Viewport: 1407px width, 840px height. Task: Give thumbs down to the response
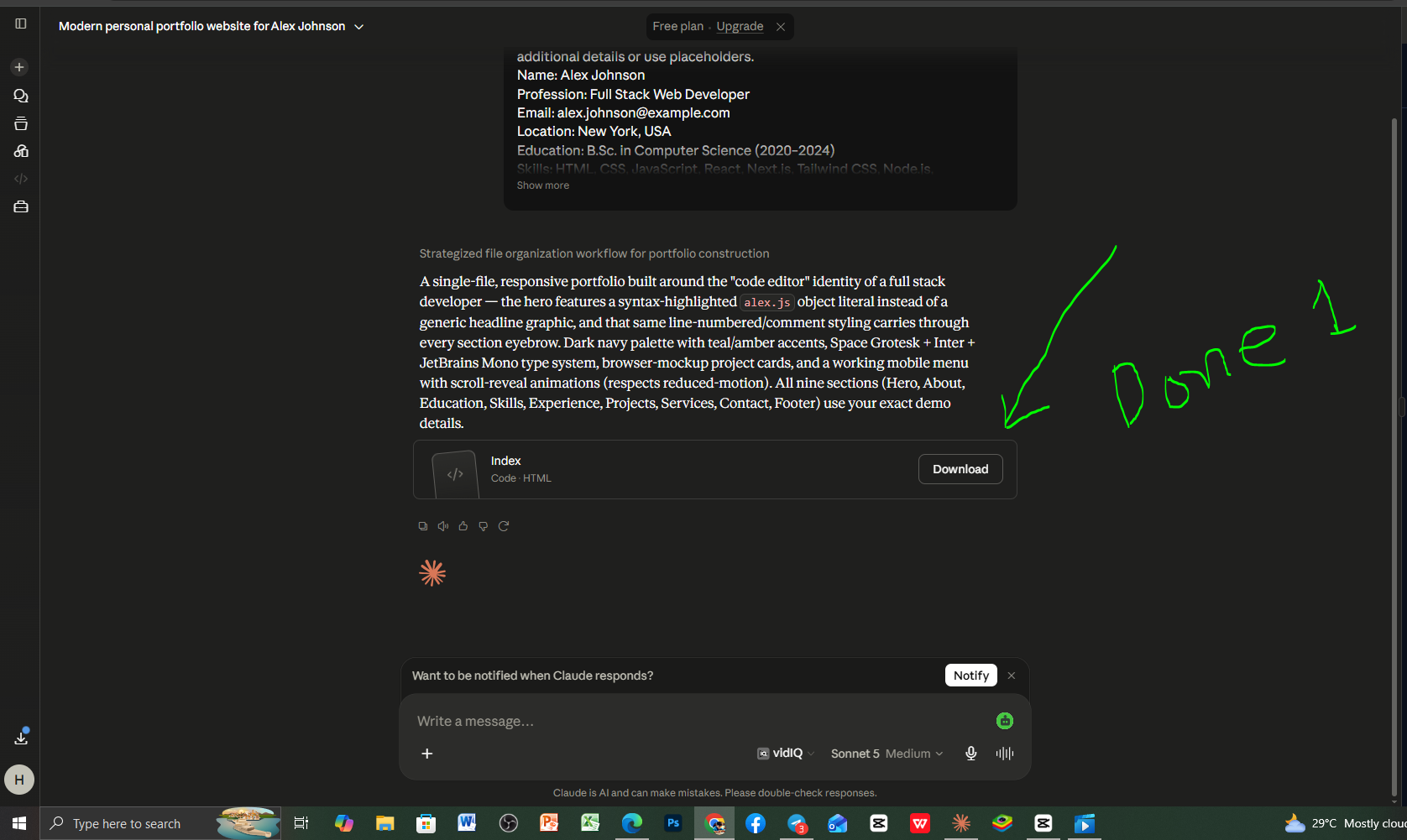[484, 526]
